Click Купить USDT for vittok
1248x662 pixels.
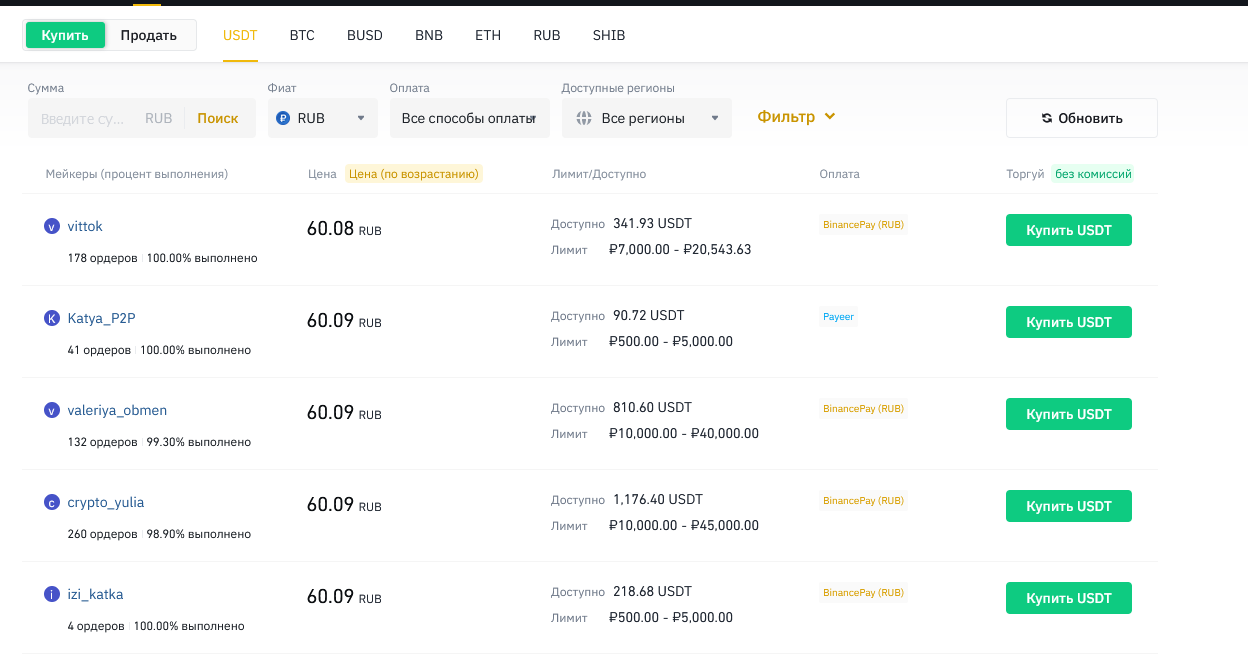[1069, 230]
